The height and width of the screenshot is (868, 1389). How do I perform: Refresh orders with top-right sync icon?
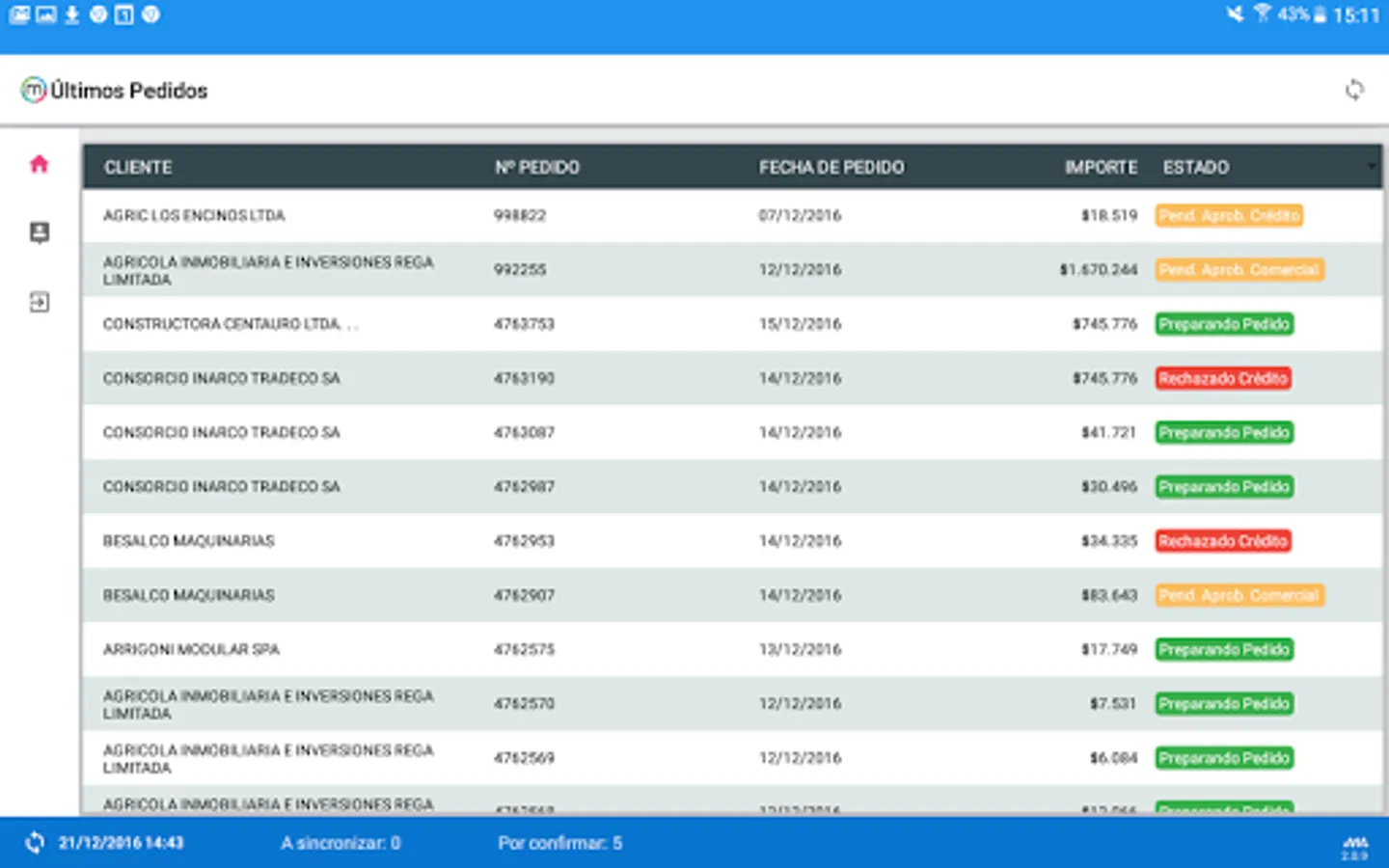pyautogui.click(x=1354, y=90)
